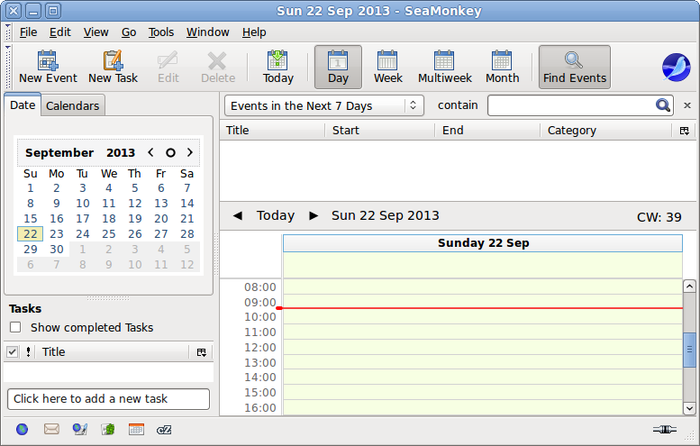Open the View menu
This screenshot has width=700, height=446.
click(96, 32)
